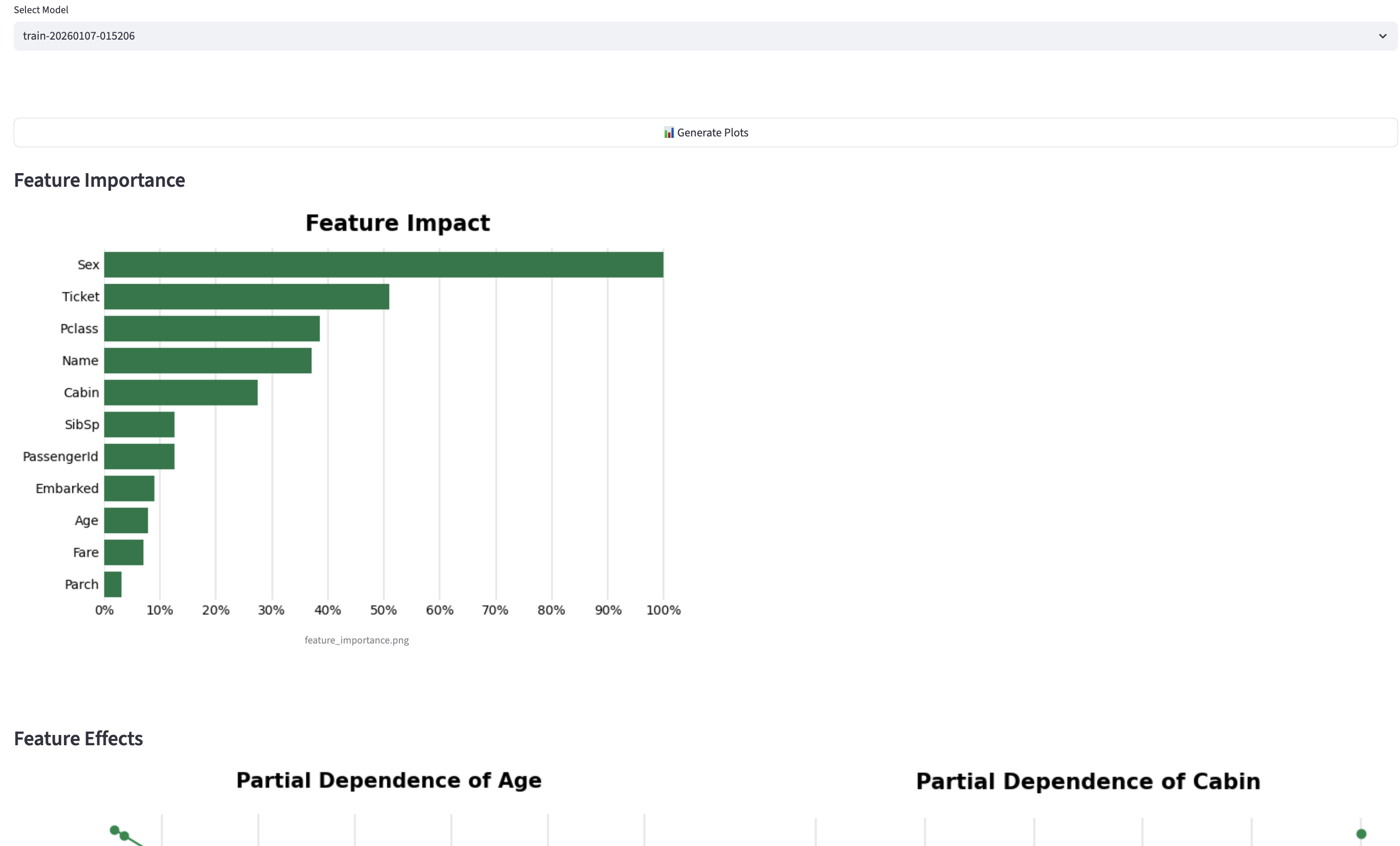
Task: Click the PassengerId feature bar
Action: (139, 457)
